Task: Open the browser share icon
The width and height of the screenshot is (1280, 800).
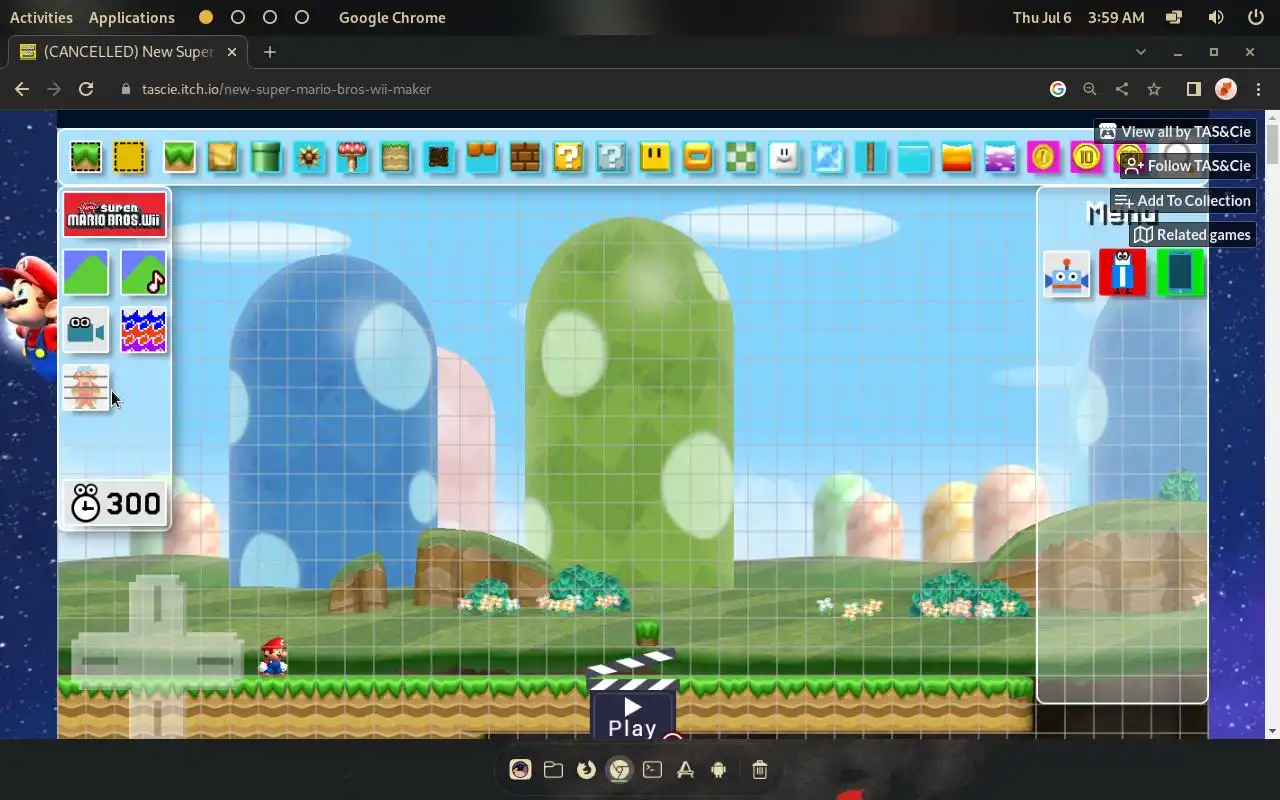Action: pyautogui.click(x=1122, y=89)
